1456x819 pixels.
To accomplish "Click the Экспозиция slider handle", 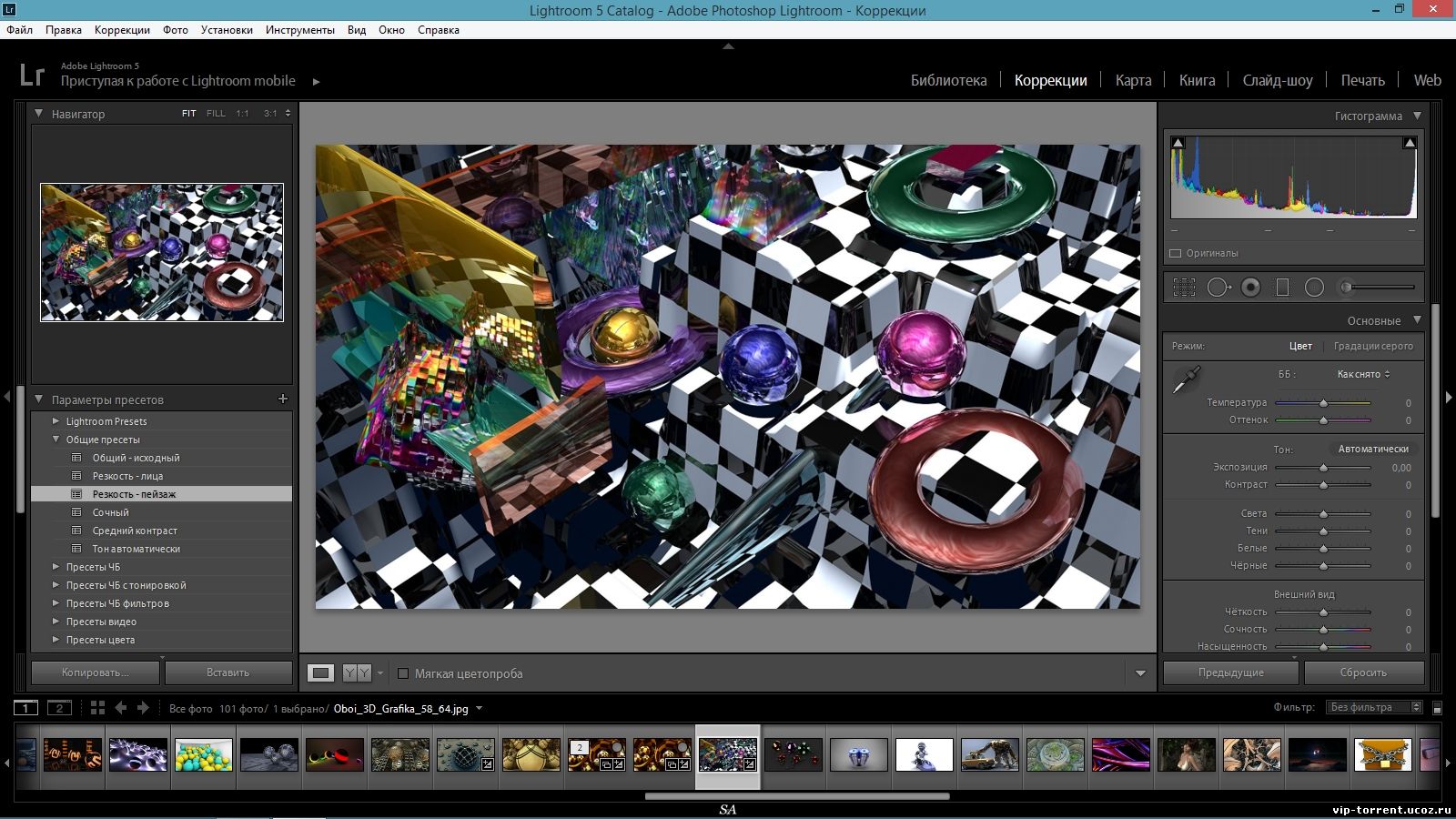I will coord(1323,468).
